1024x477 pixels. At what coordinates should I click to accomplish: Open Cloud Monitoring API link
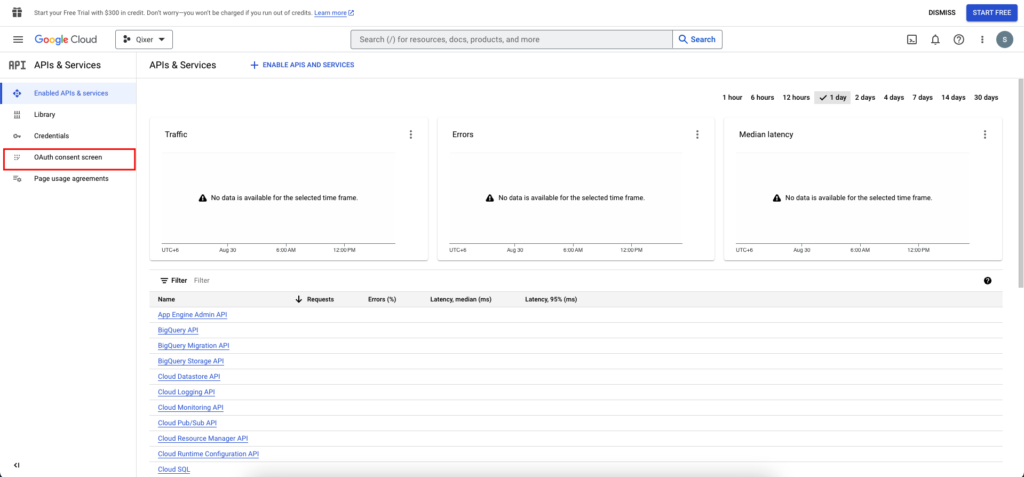click(191, 408)
